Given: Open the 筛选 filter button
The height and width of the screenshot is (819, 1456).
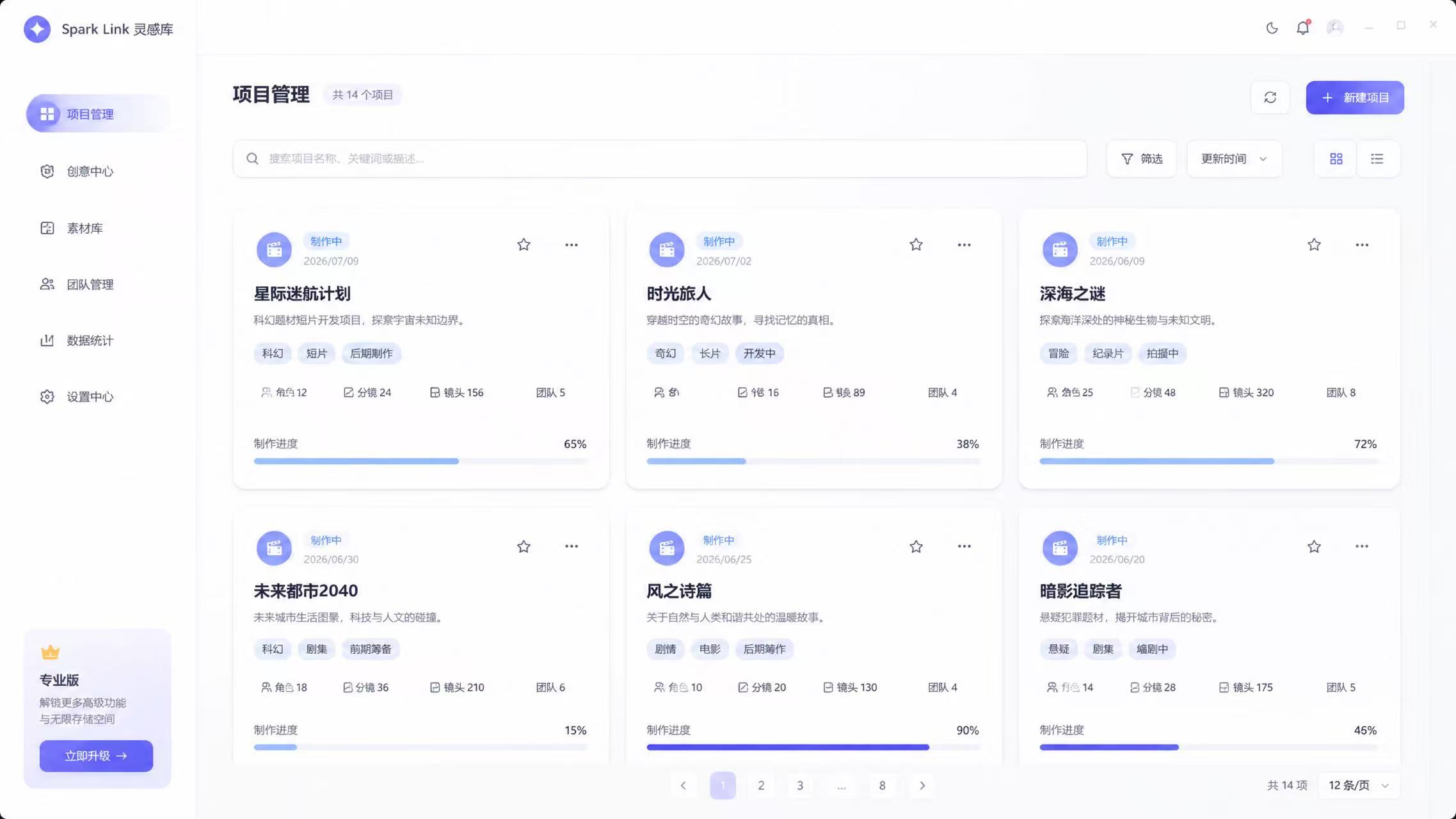Looking at the screenshot, I should click(1142, 158).
